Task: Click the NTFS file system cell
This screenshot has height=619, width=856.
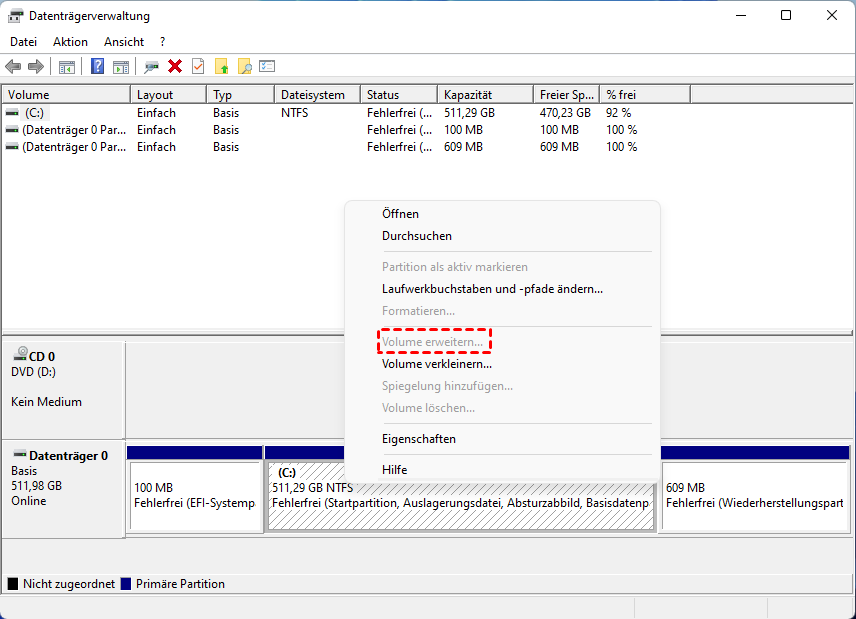Action: (x=295, y=113)
